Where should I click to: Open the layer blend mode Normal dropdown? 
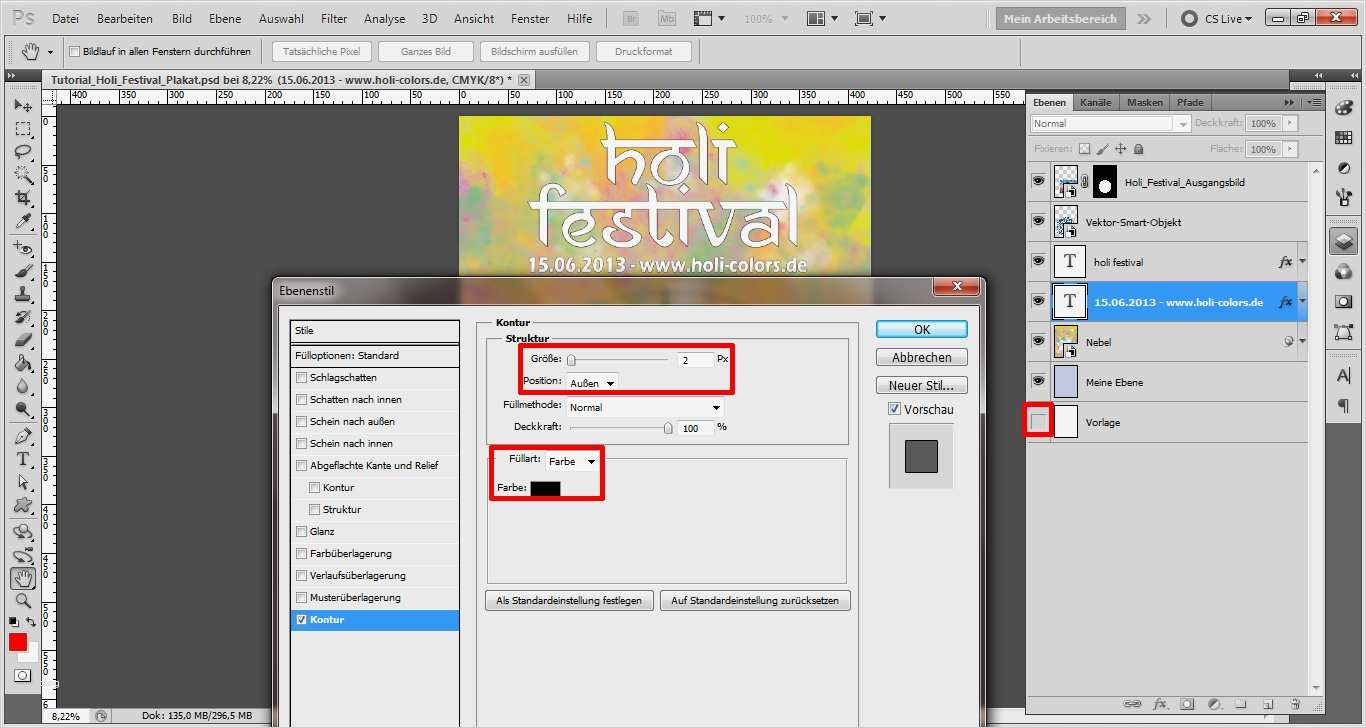point(1110,124)
